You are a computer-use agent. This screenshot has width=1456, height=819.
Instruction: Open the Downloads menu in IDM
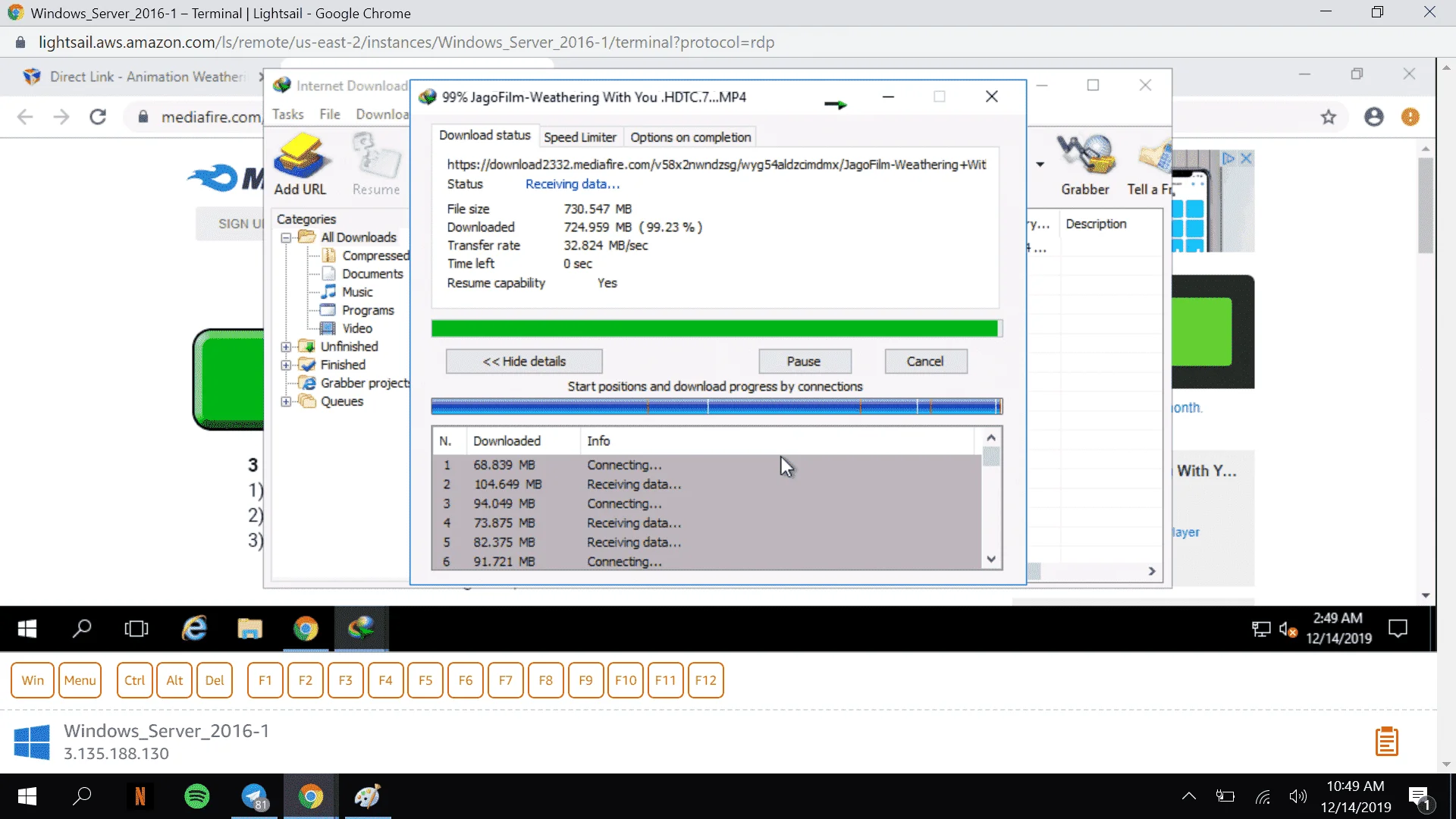click(382, 115)
